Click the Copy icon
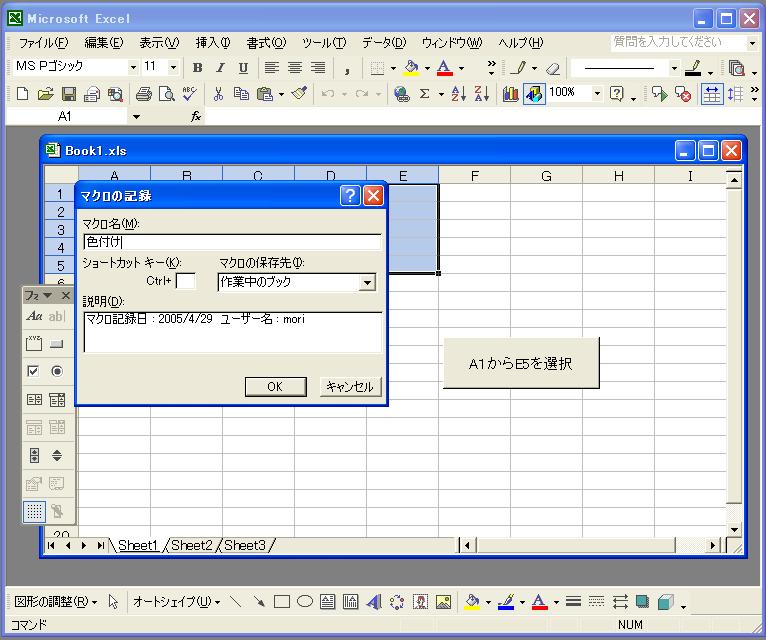Image resolution: width=766 pixels, height=640 pixels. coord(241,93)
